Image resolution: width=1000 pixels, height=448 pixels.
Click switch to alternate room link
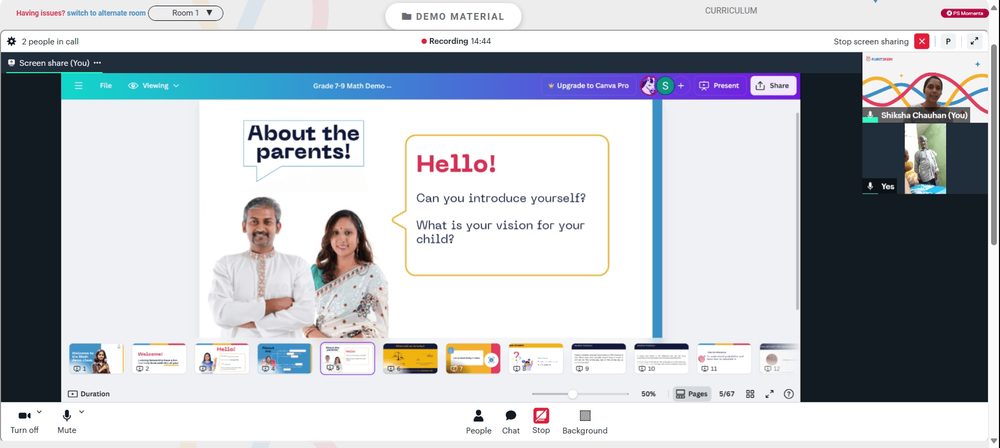pyautogui.click(x=107, y=13)
